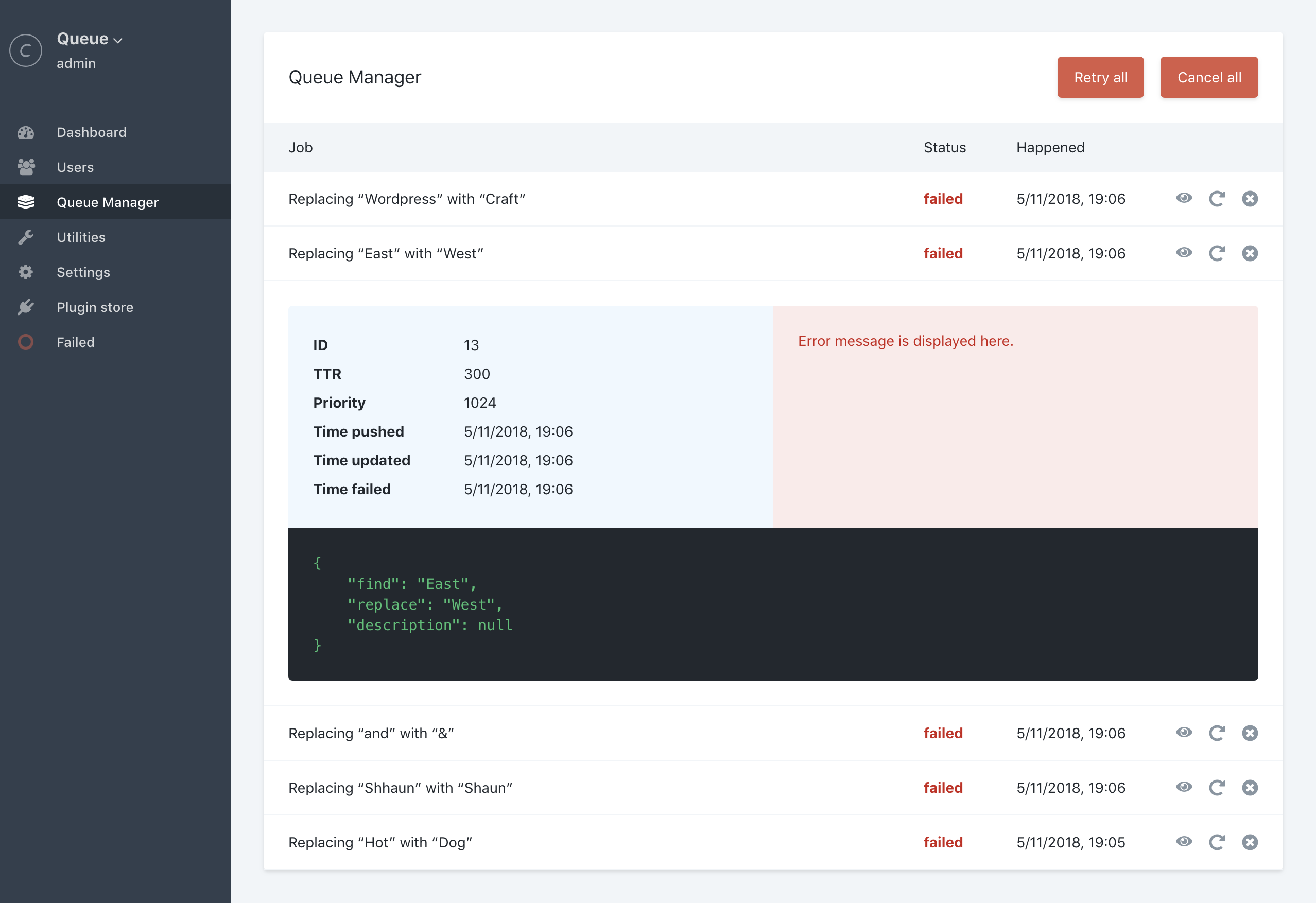Select the Plugin store item in sidebar
1316x903 pixels.
pos(94,306)
